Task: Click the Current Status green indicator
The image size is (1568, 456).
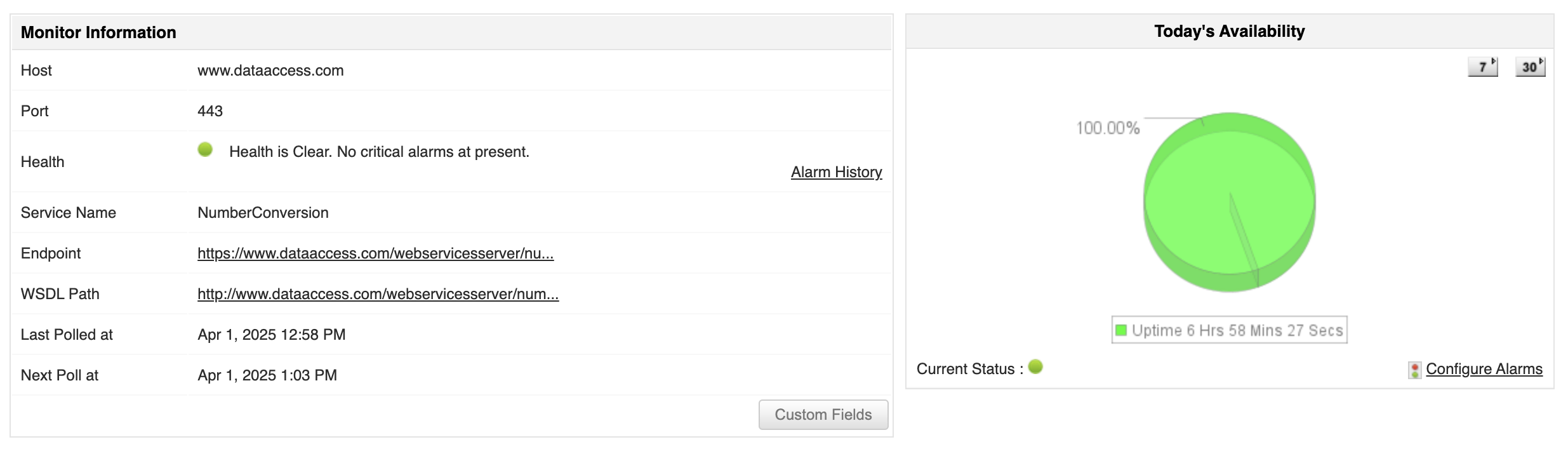Action: pyautogui.click(x=1035, y=367)
